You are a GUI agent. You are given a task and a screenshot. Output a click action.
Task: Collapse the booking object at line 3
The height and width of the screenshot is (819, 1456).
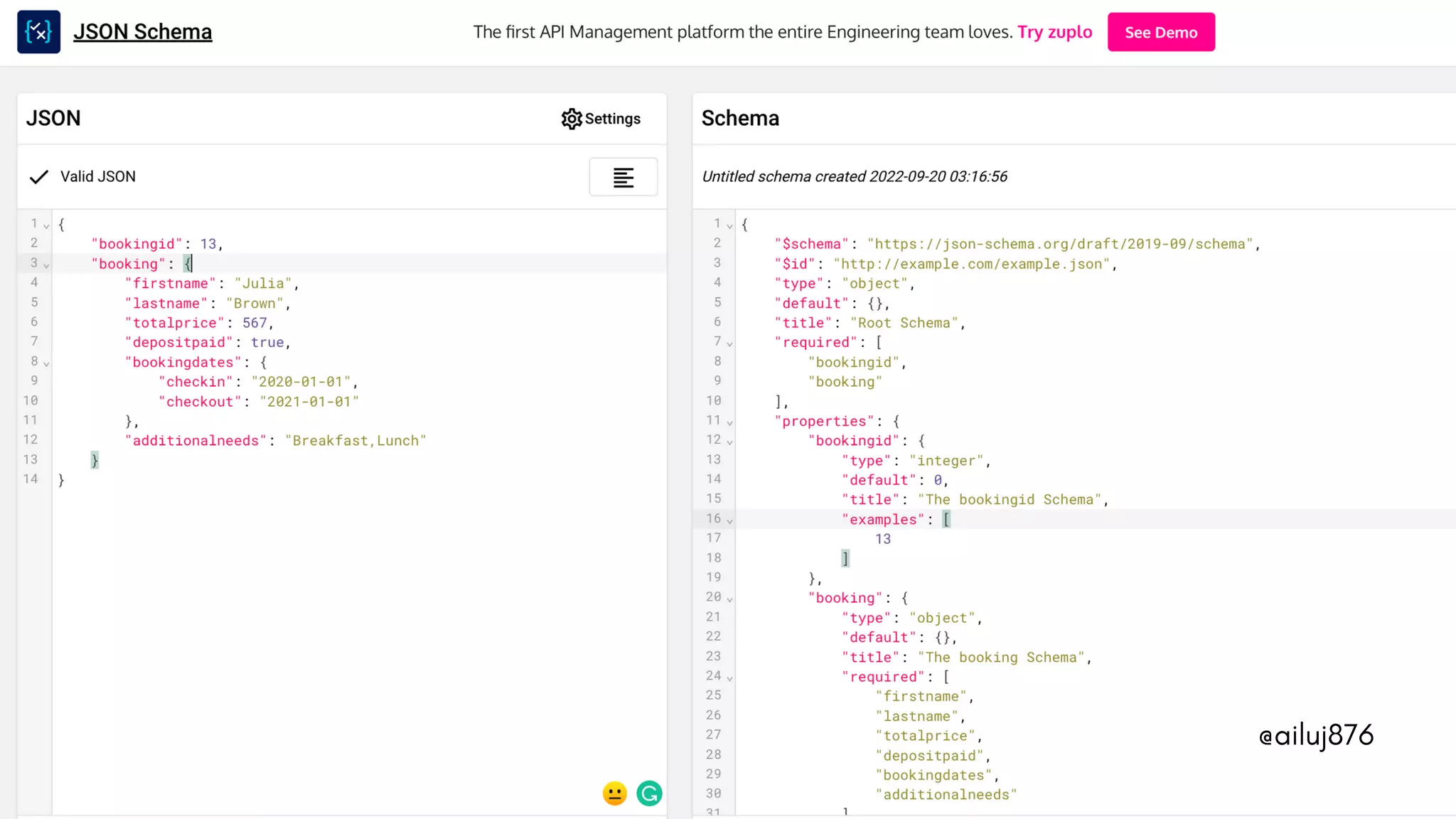46,265
